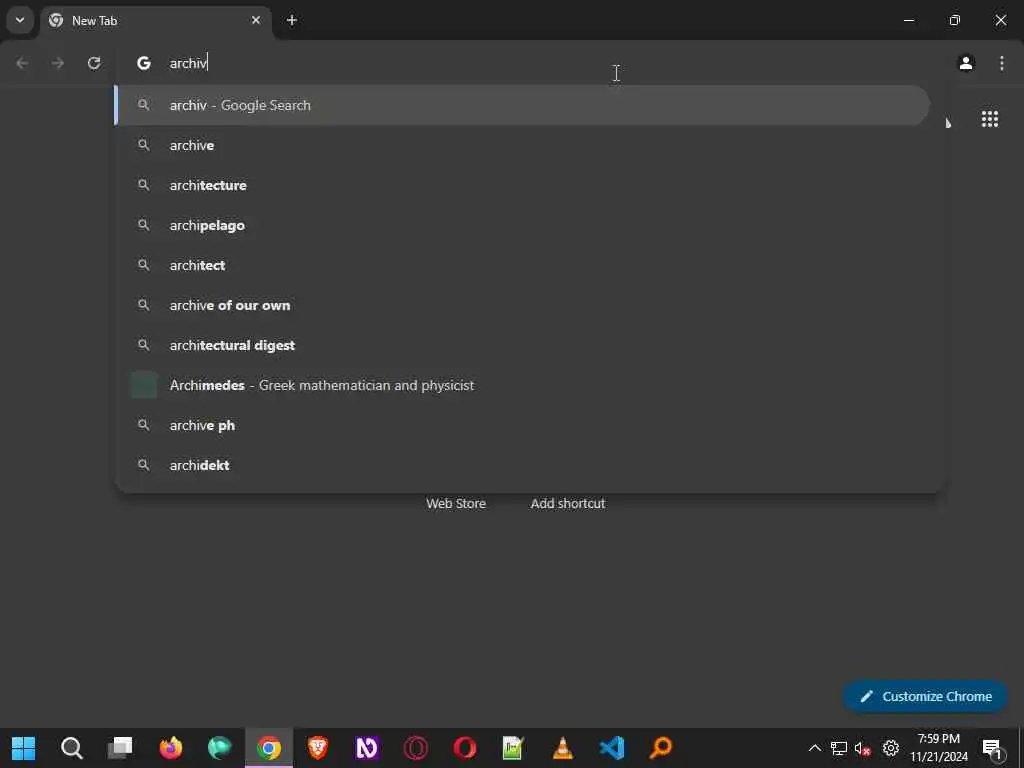Launch Visual Studio Code from taskbar
The image size is (1024, 768).
click(x=612, y=748)
